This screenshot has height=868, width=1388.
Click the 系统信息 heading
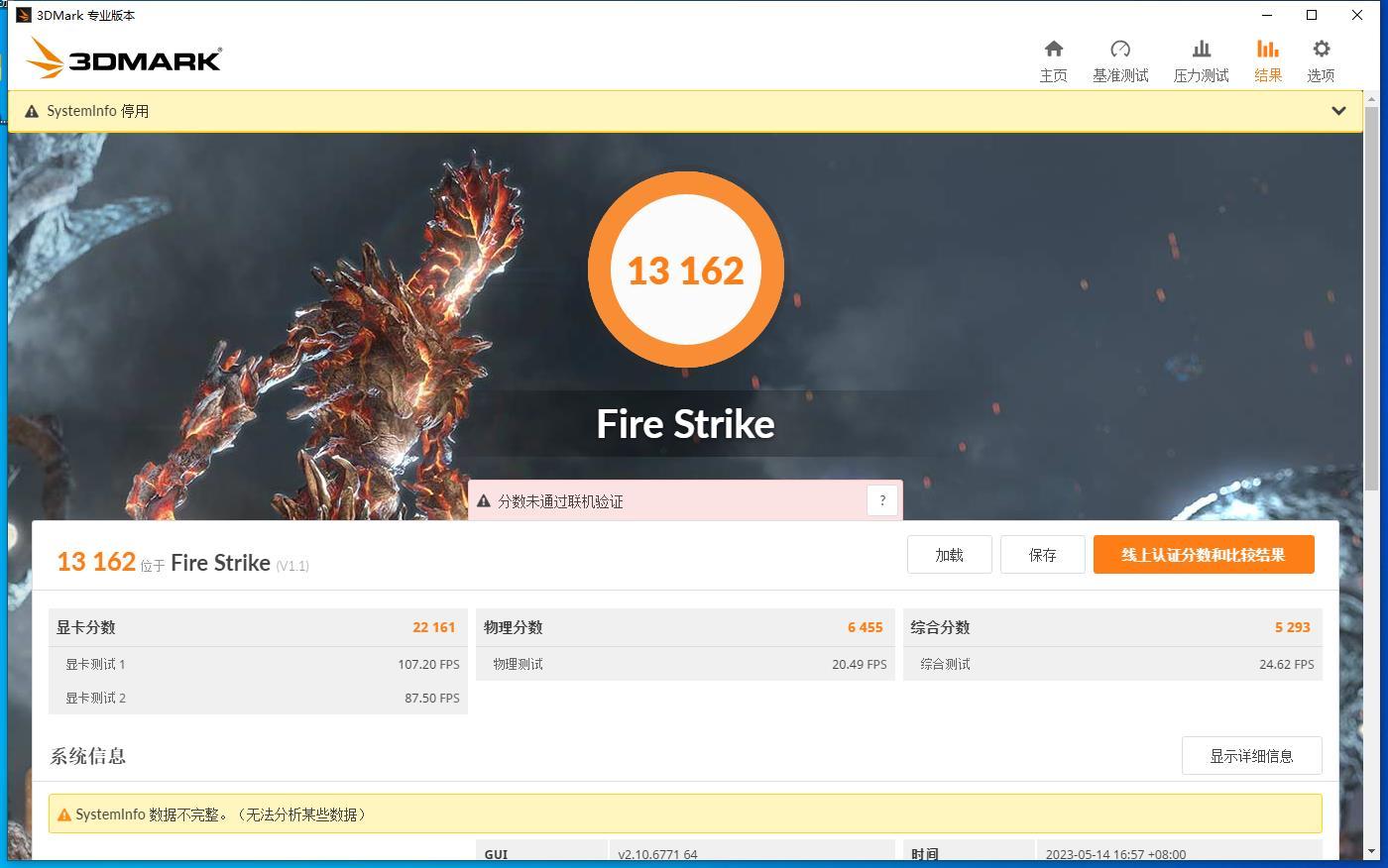tap(88, 756)
